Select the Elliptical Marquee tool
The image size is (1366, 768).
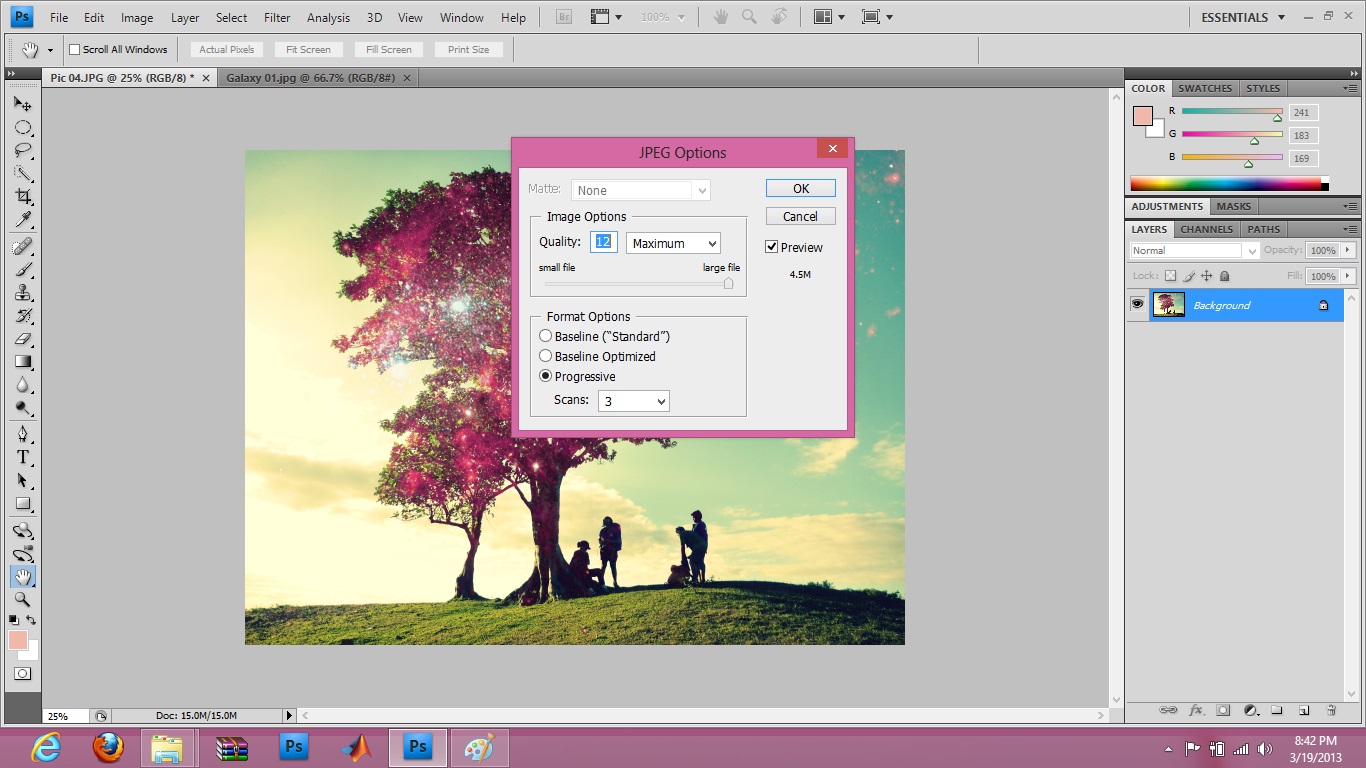click(22, 127)
